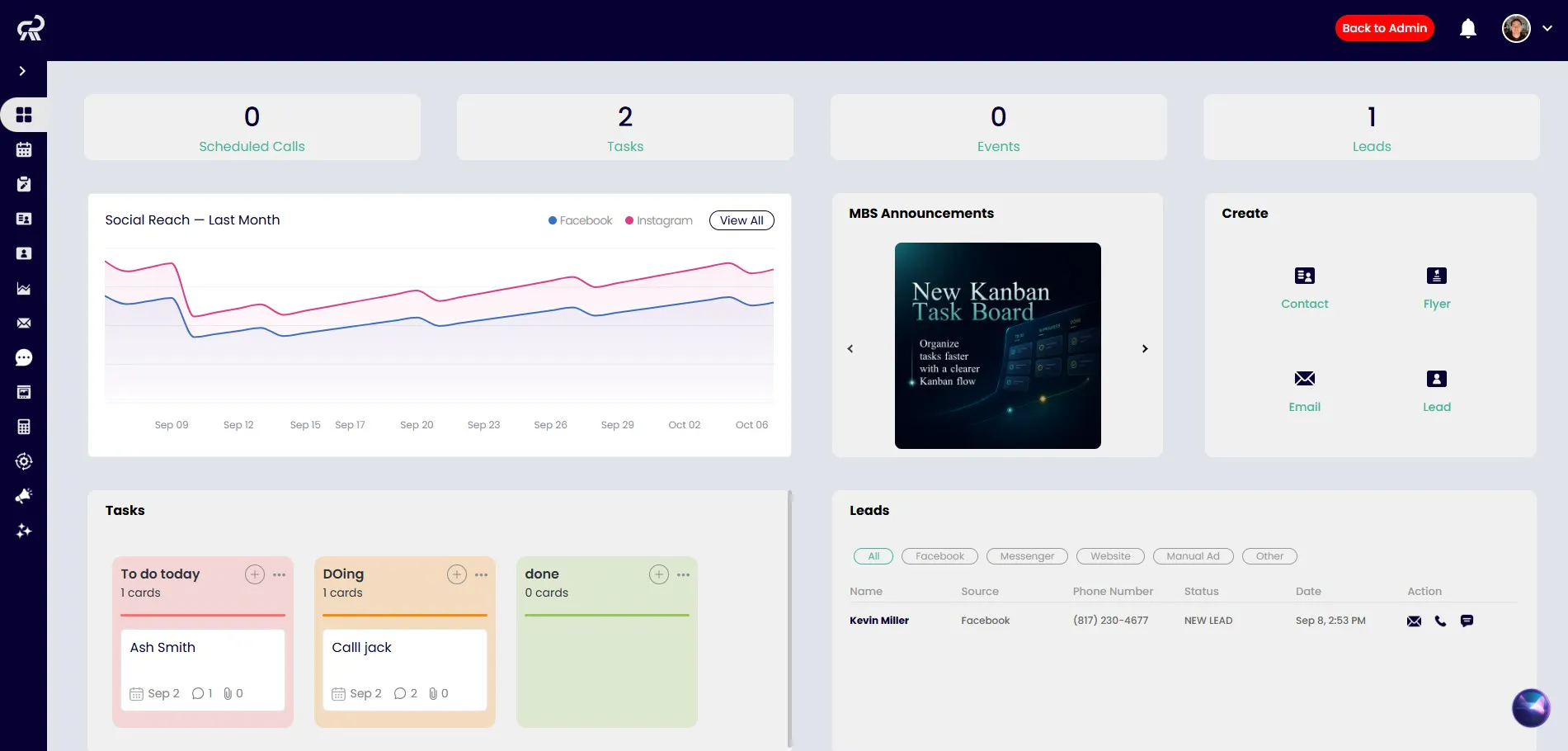Viewport: 1568px width, 751px height.
Task: Add card to DOing column
Action: (457, 574)
